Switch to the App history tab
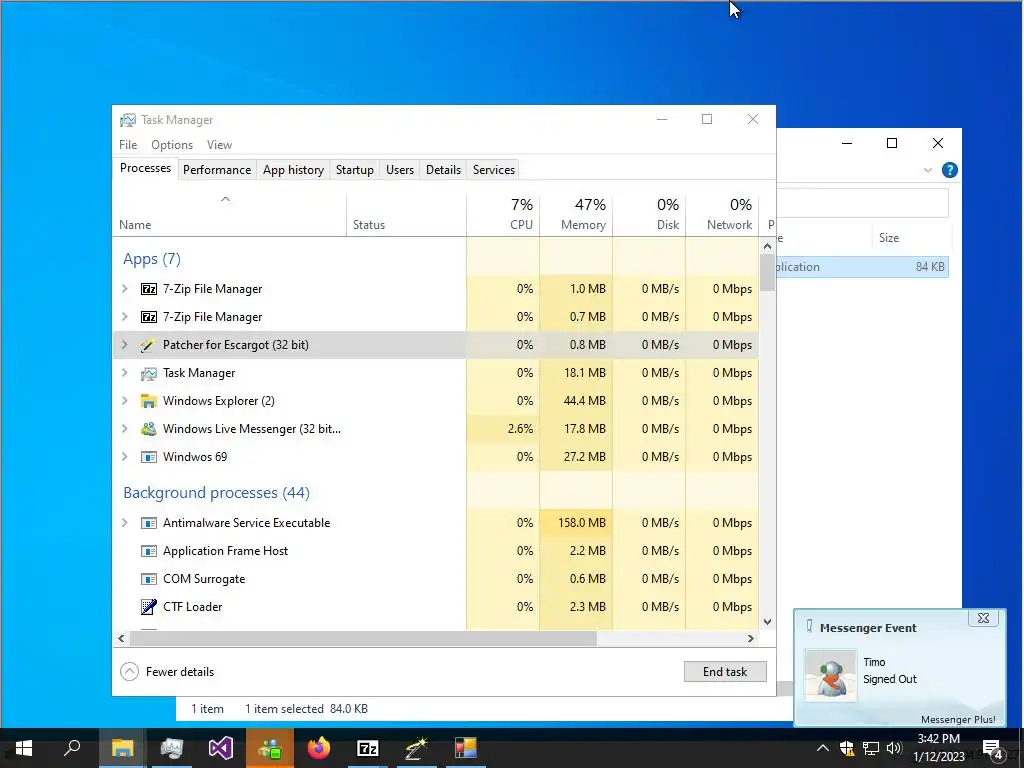The width and height of the screenshot is (1024, 768). click(x=293, y=170)
